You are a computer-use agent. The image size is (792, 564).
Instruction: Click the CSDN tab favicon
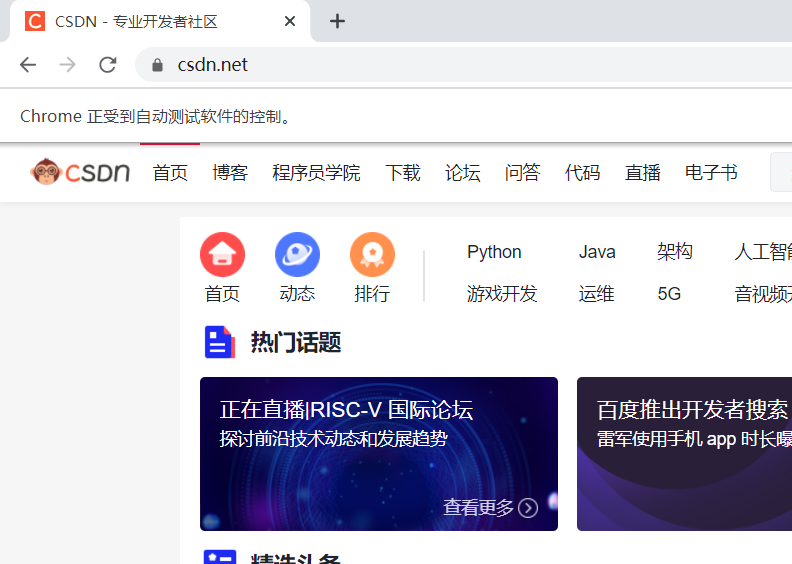coord(35,21)
